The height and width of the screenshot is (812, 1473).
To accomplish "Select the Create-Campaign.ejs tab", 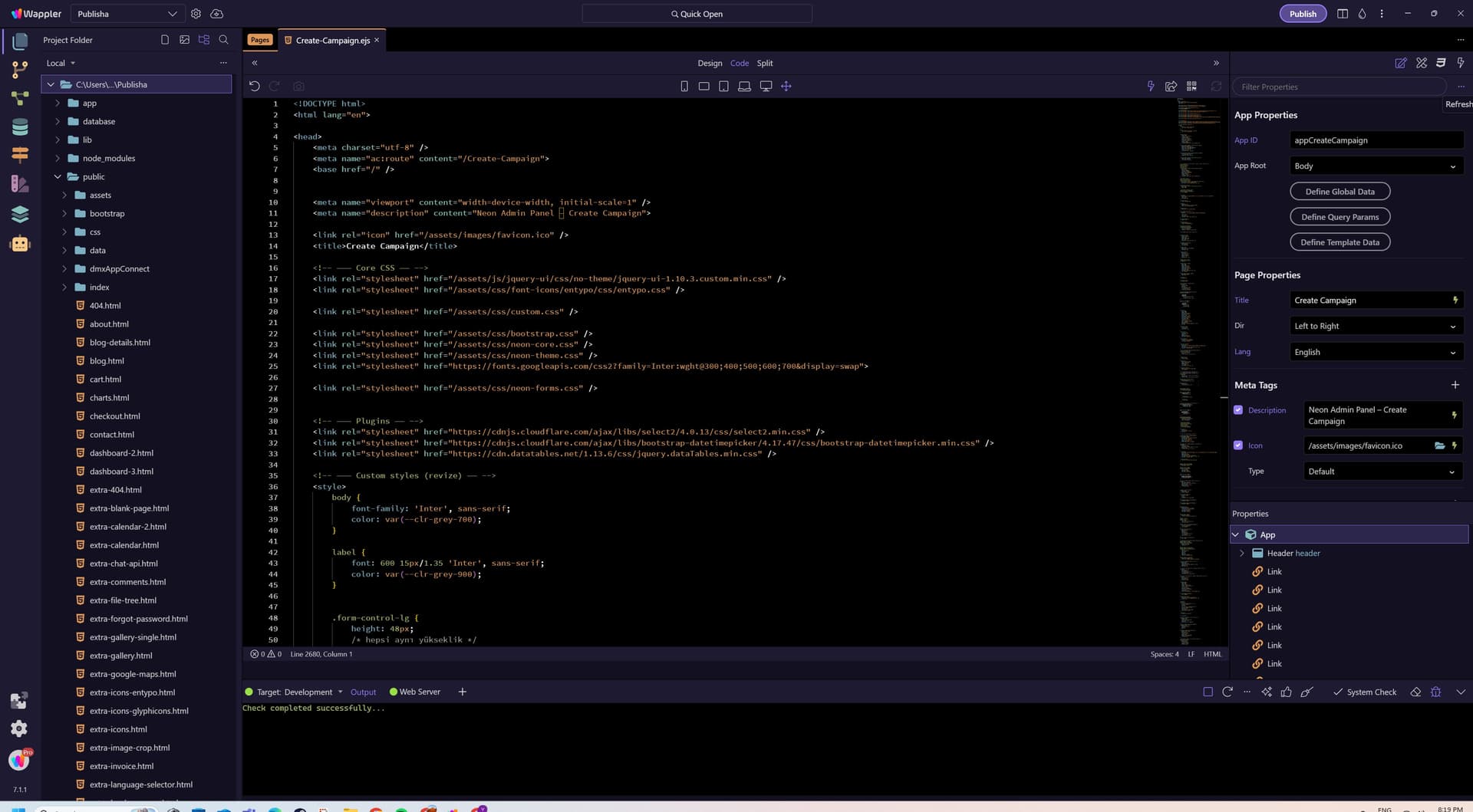I will click(x=332, y=41).
